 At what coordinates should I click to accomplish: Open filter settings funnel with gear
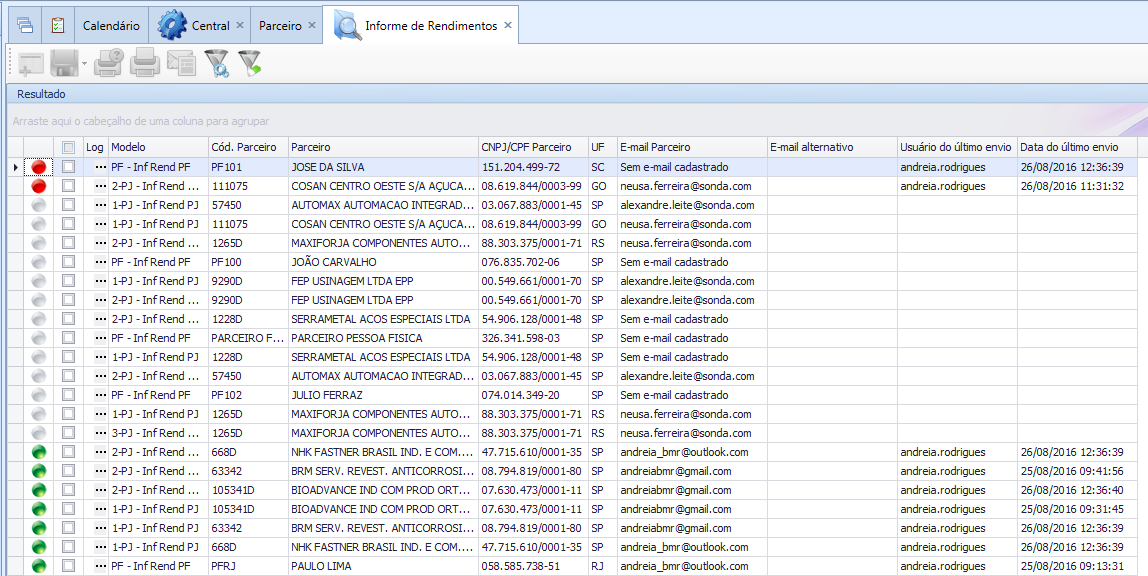216,64
